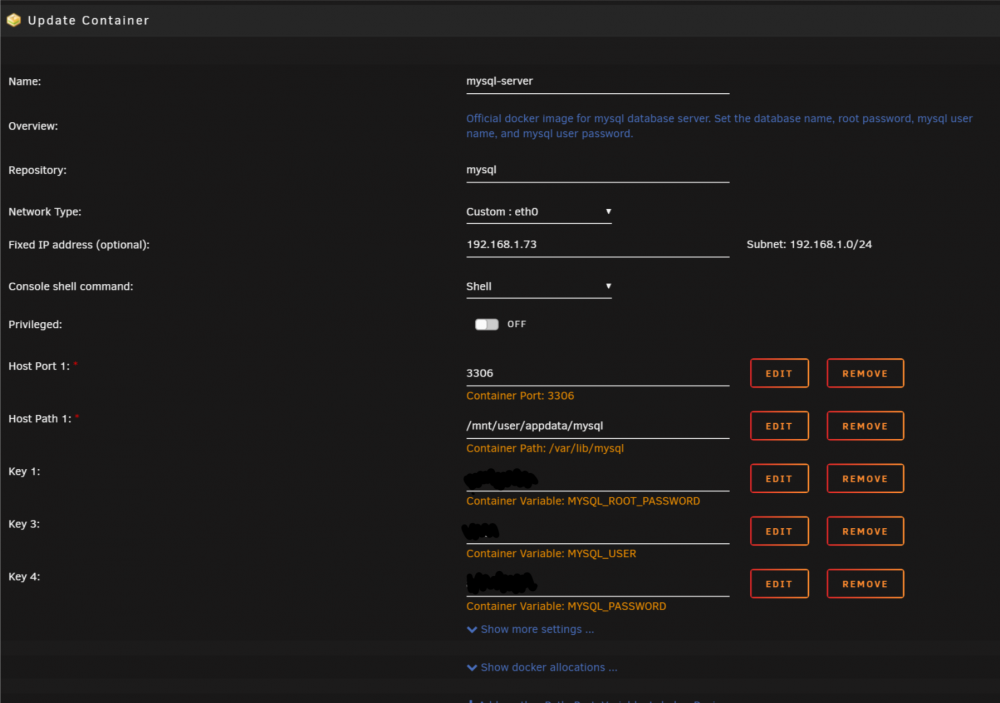Click the 'Key 4:' label
The height and width of the screenshot is (703, 1000).
click(24, 577)
